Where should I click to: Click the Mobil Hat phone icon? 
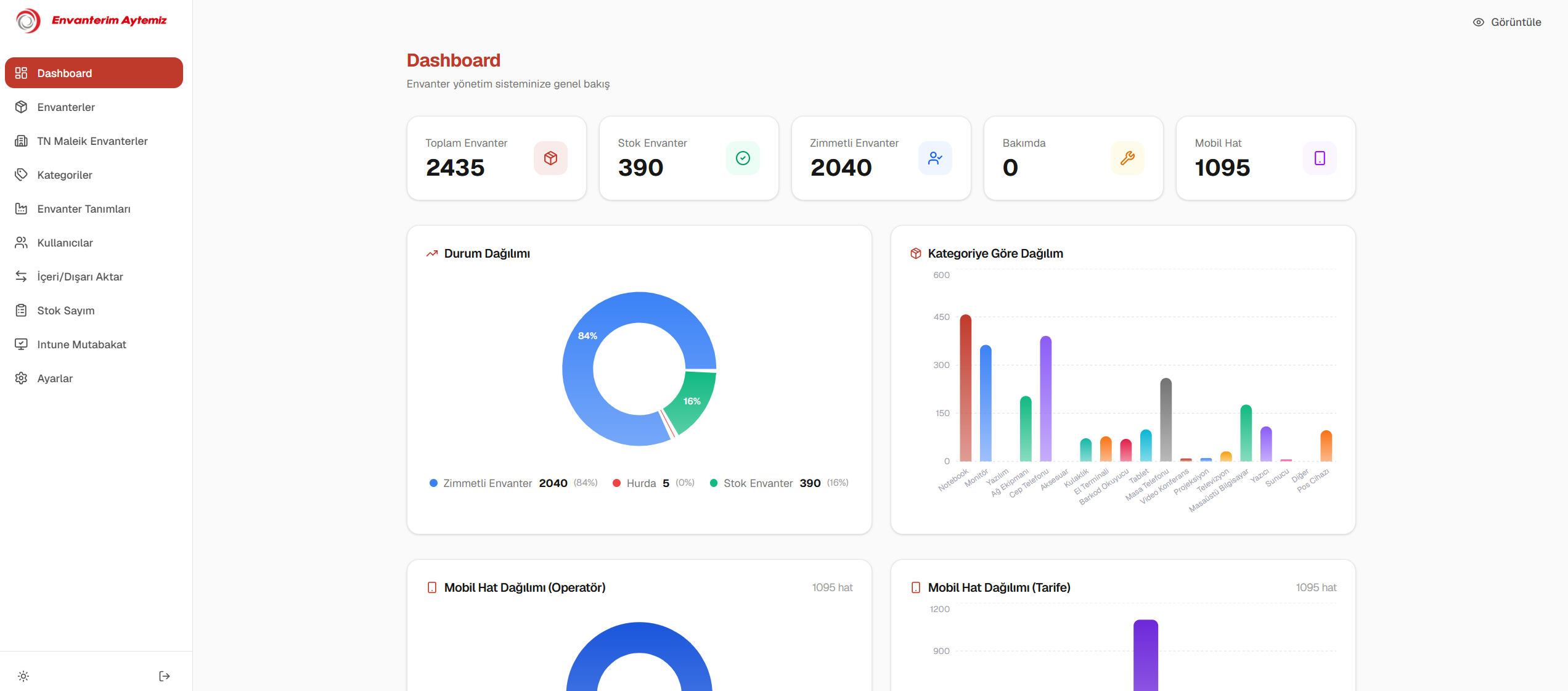(x=1320, y=158)
